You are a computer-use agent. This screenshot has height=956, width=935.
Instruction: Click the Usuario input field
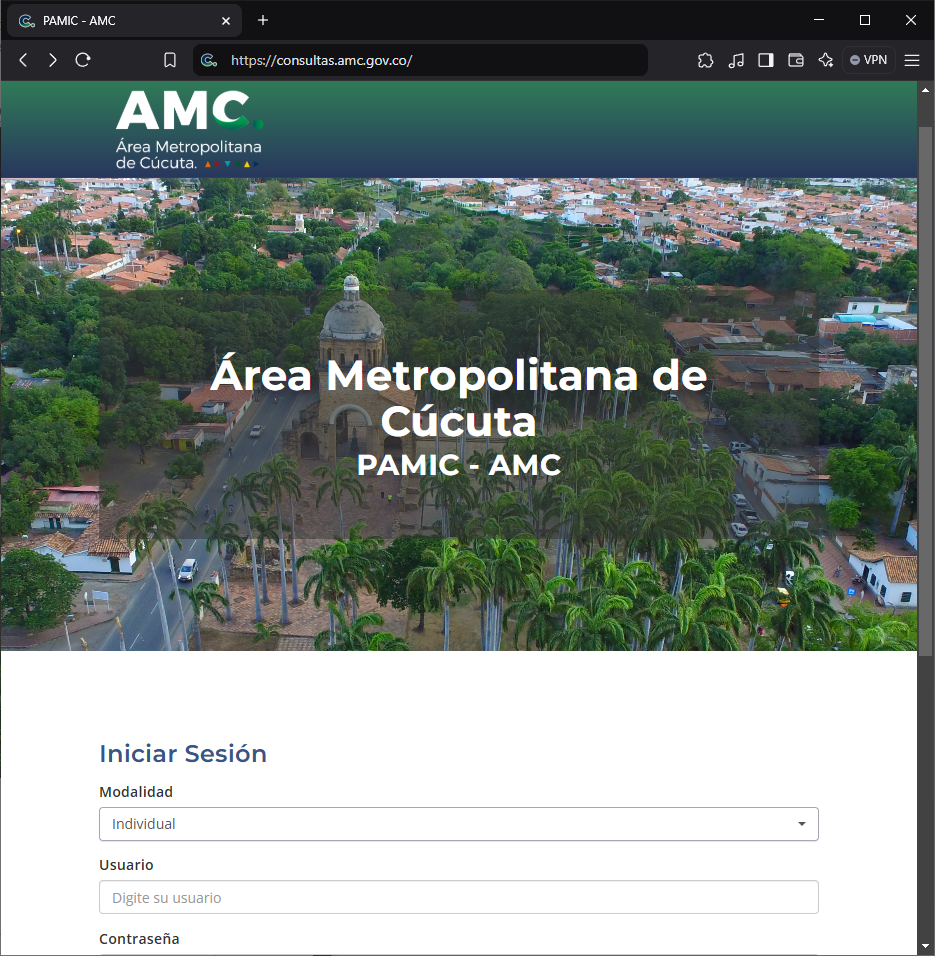pos(458,897)
